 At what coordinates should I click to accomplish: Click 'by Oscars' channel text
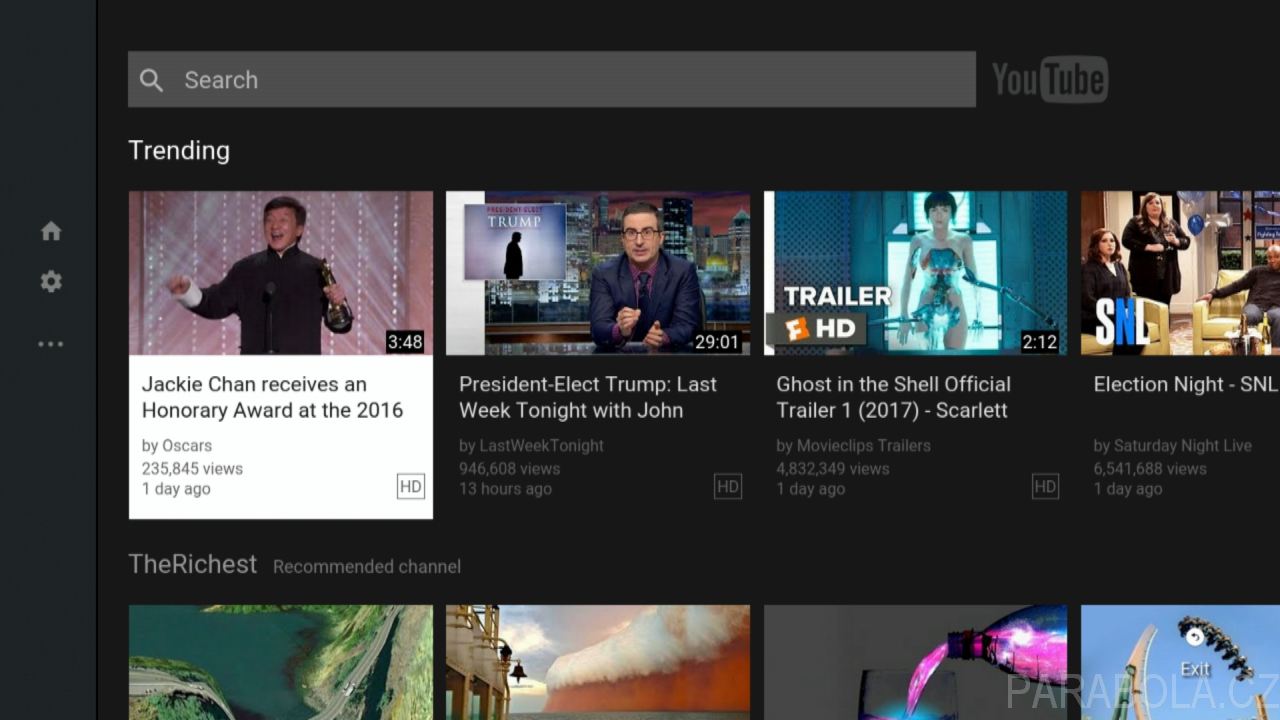point(177,446)
